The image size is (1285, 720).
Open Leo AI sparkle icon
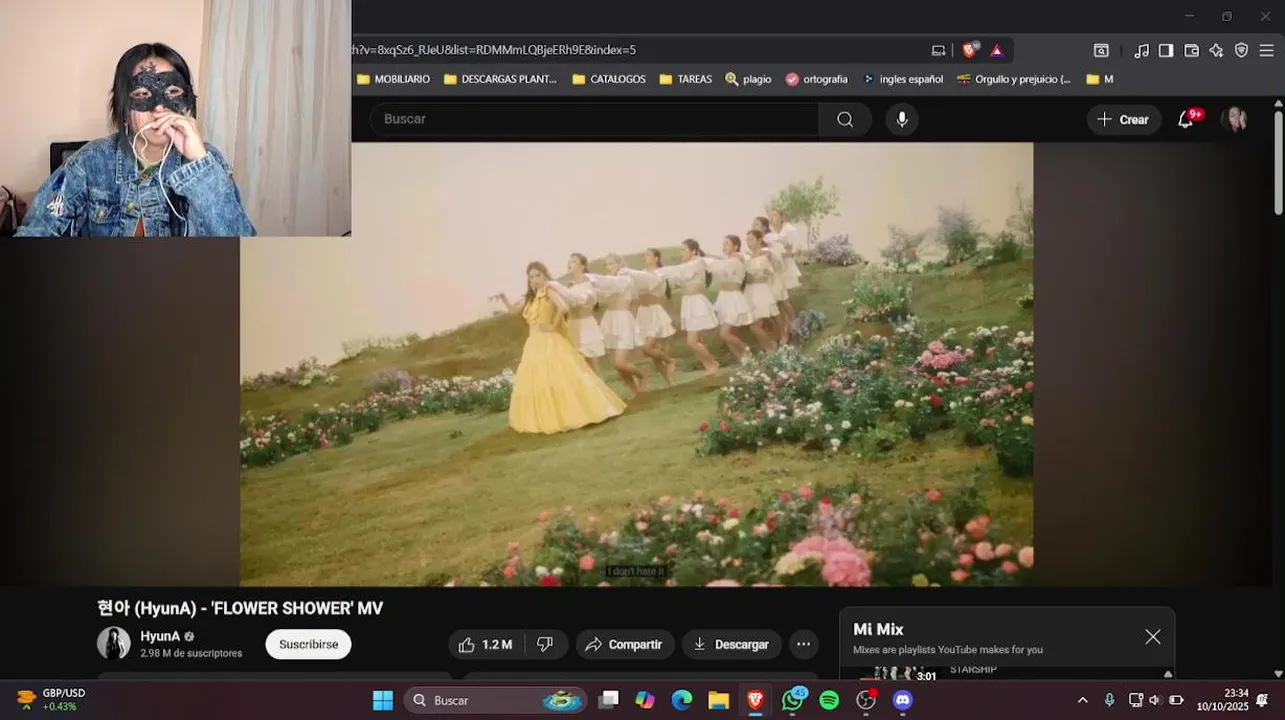[x=1216, y=50]
